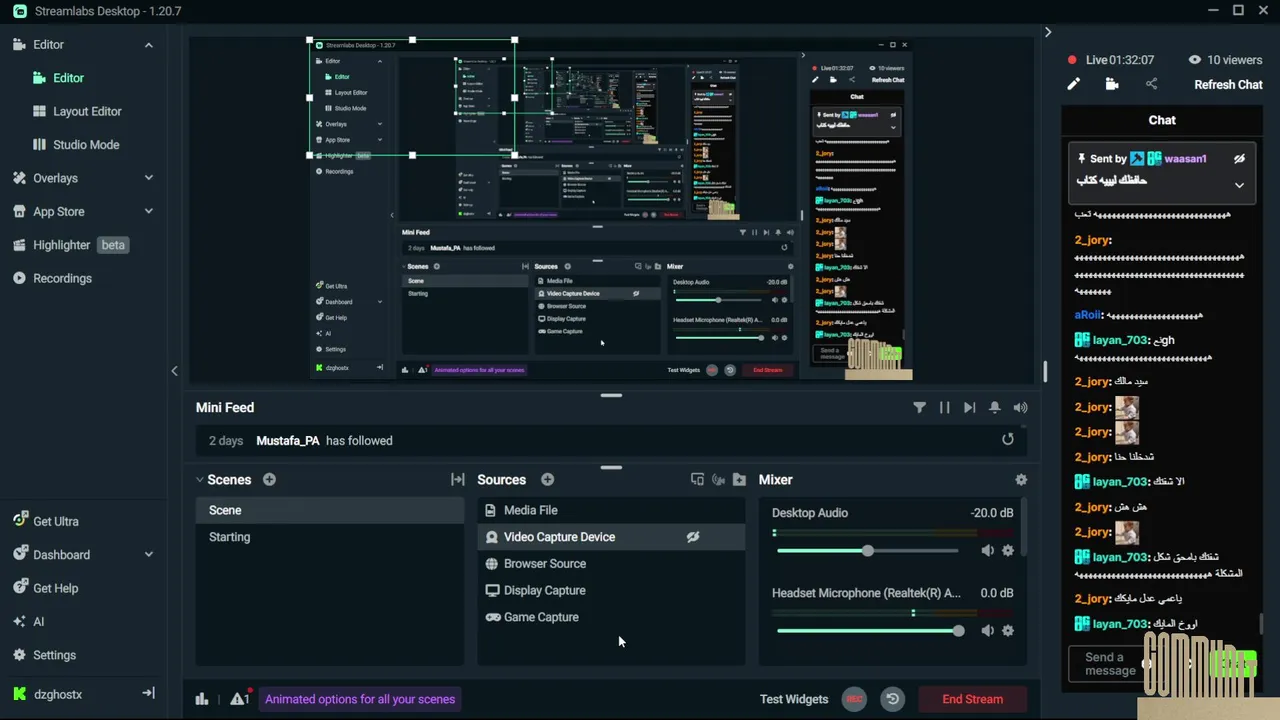Viewport: 1280px width, 720px height.
Task: Replay Mustafa_PA follow alert
Action: pyautogui.click(x=1008, y=439)
